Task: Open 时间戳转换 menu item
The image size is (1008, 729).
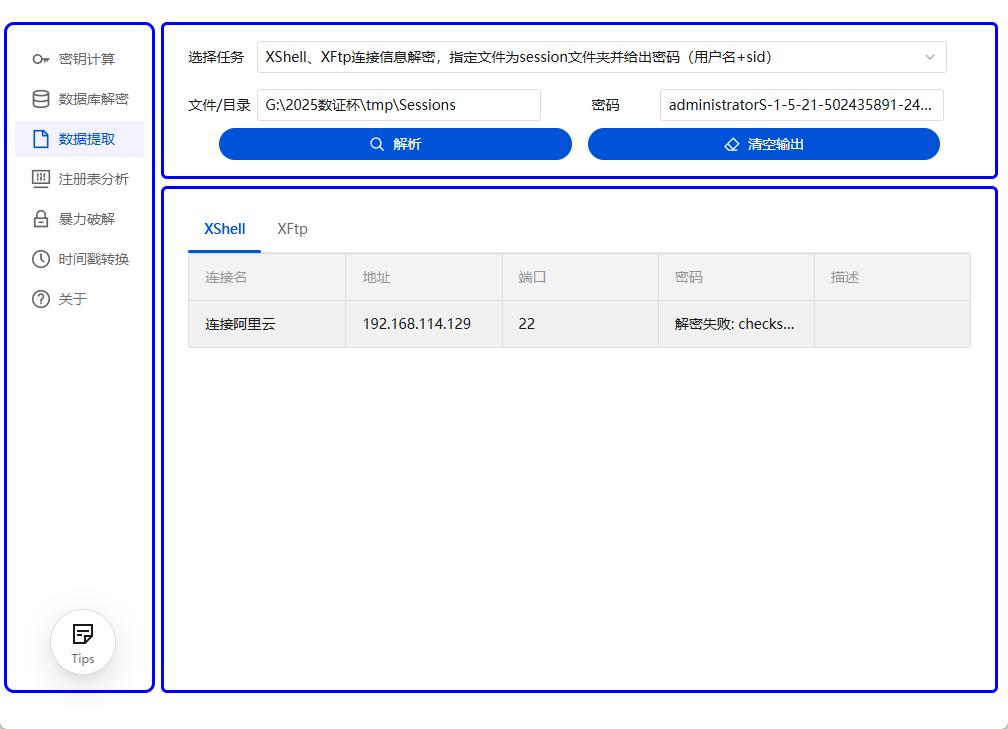Action: tap(80, 259)
